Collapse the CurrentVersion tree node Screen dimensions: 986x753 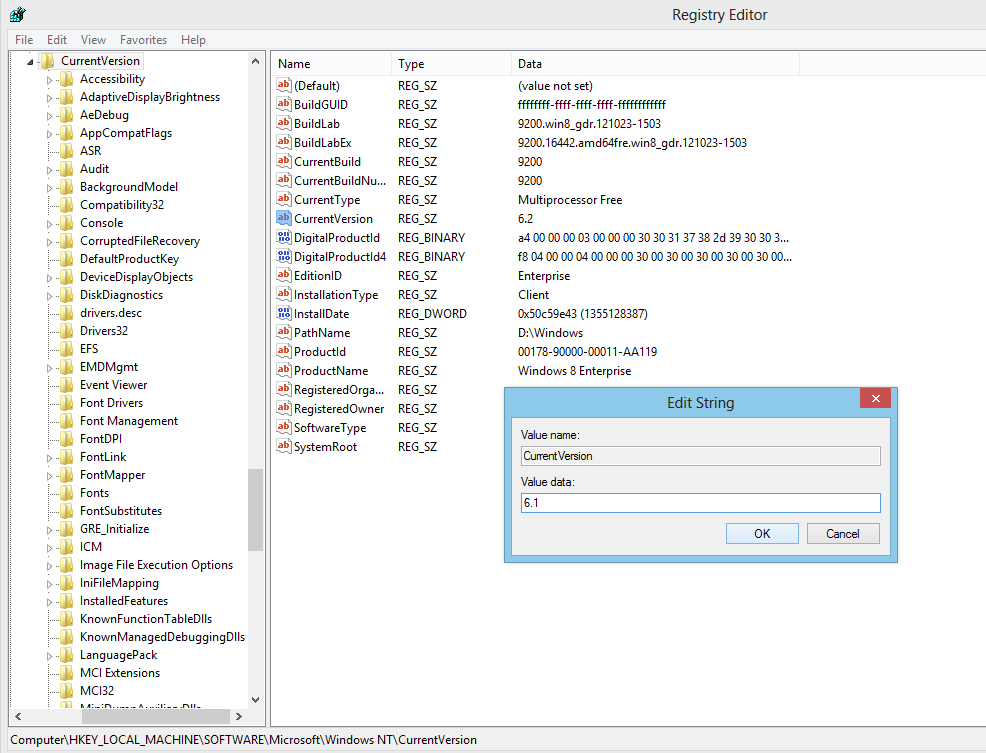[31, 62]
